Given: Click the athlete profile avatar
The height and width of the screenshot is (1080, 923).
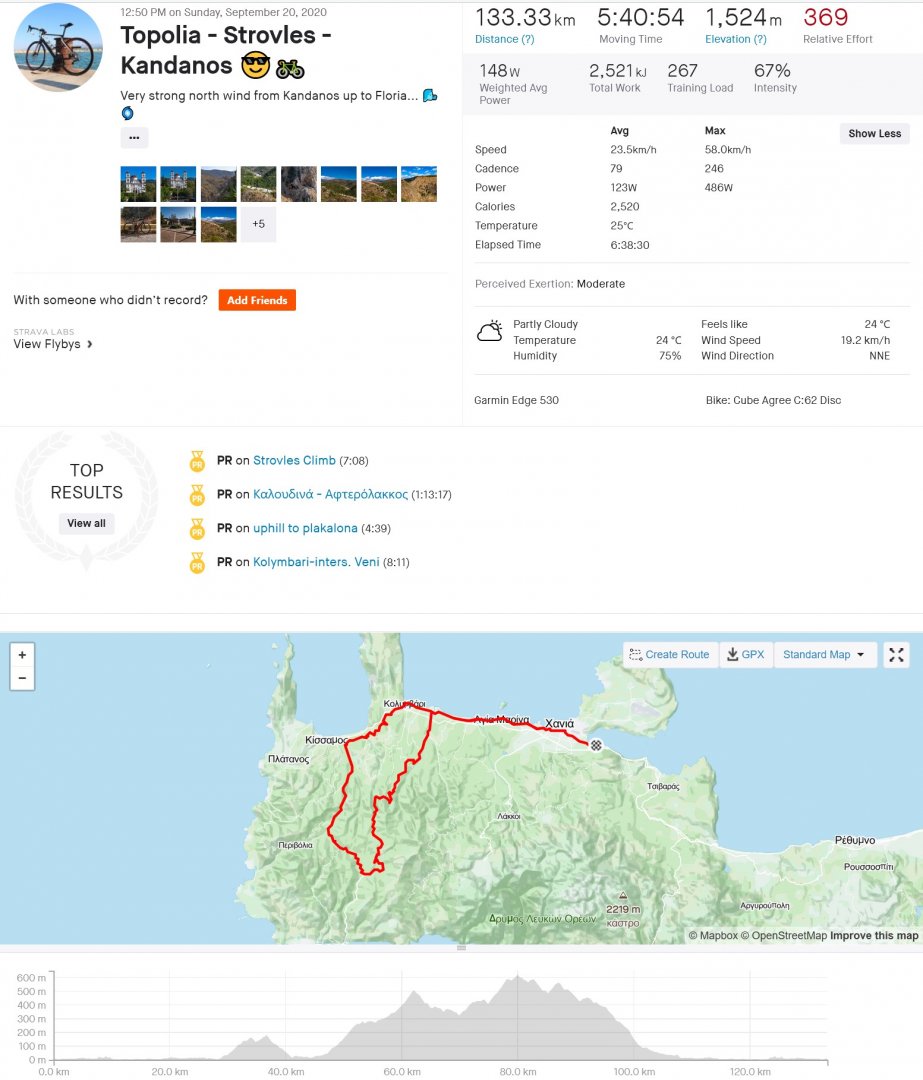Looking at the screenshot, I should click(59, 47).
